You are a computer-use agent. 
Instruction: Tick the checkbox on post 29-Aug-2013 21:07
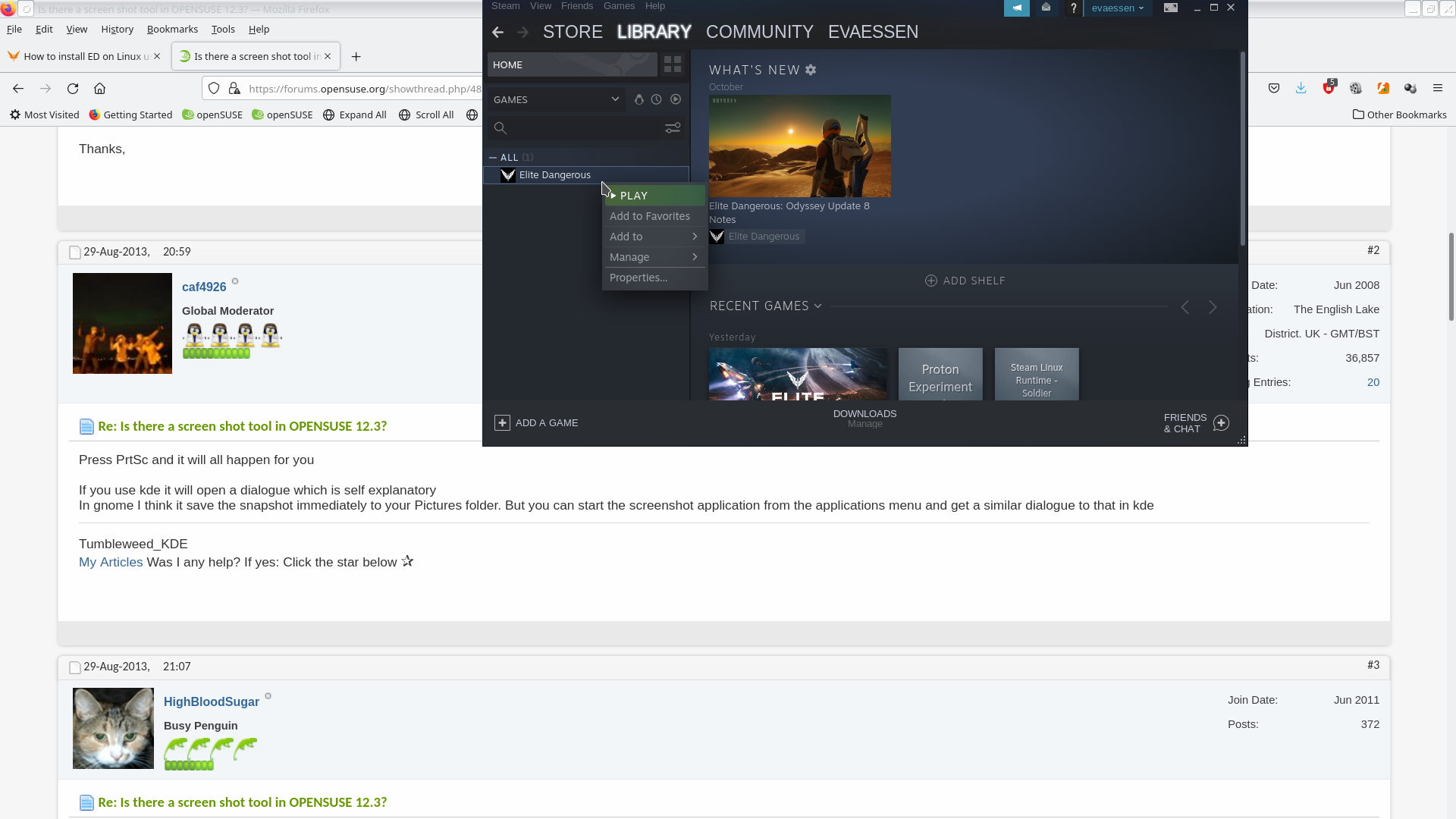pos(74,667)
